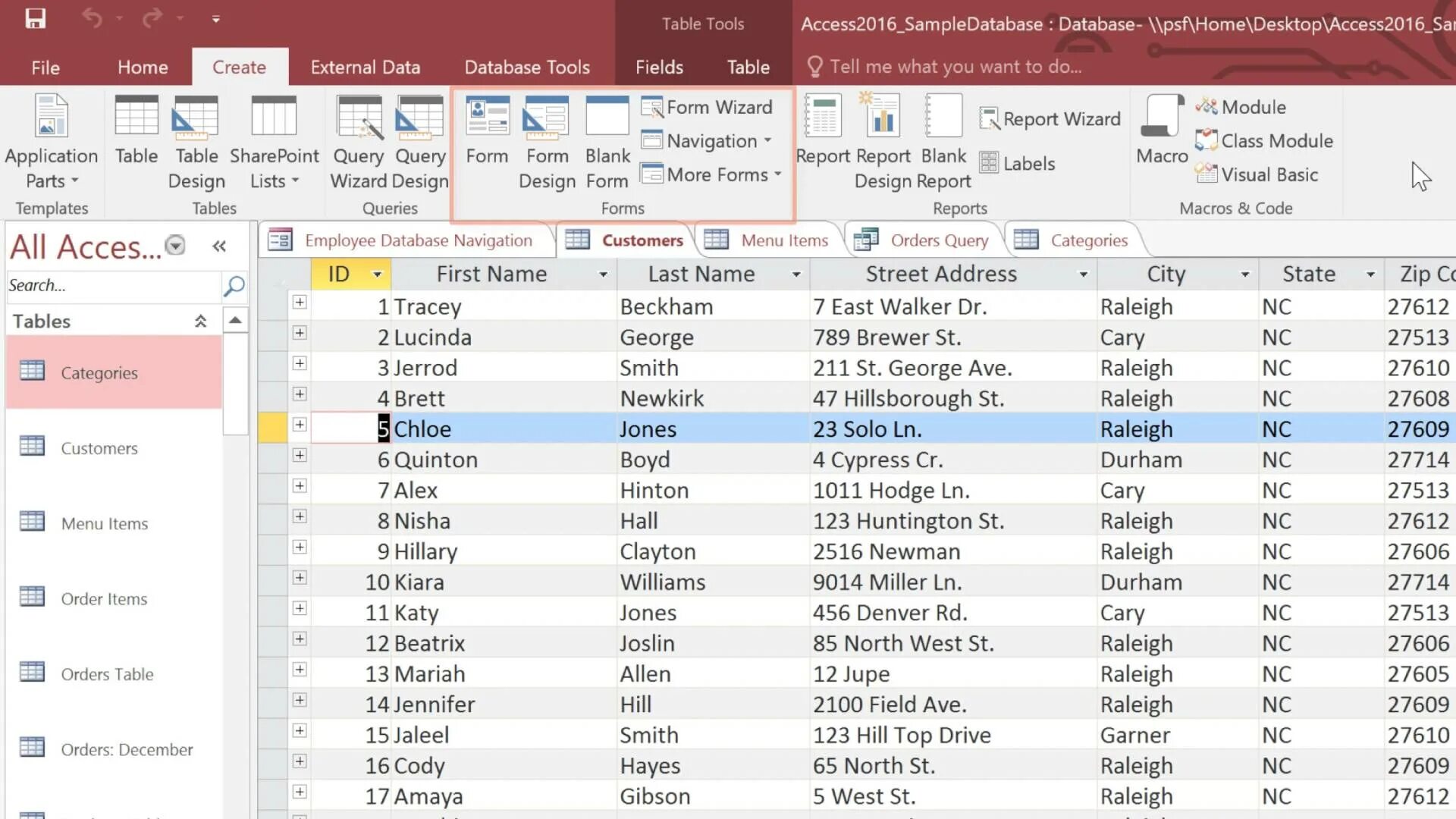Open the Database Tools ribbon tab
The height and width of the screenshot is (819, 1456).
click(x=527, y=66)
